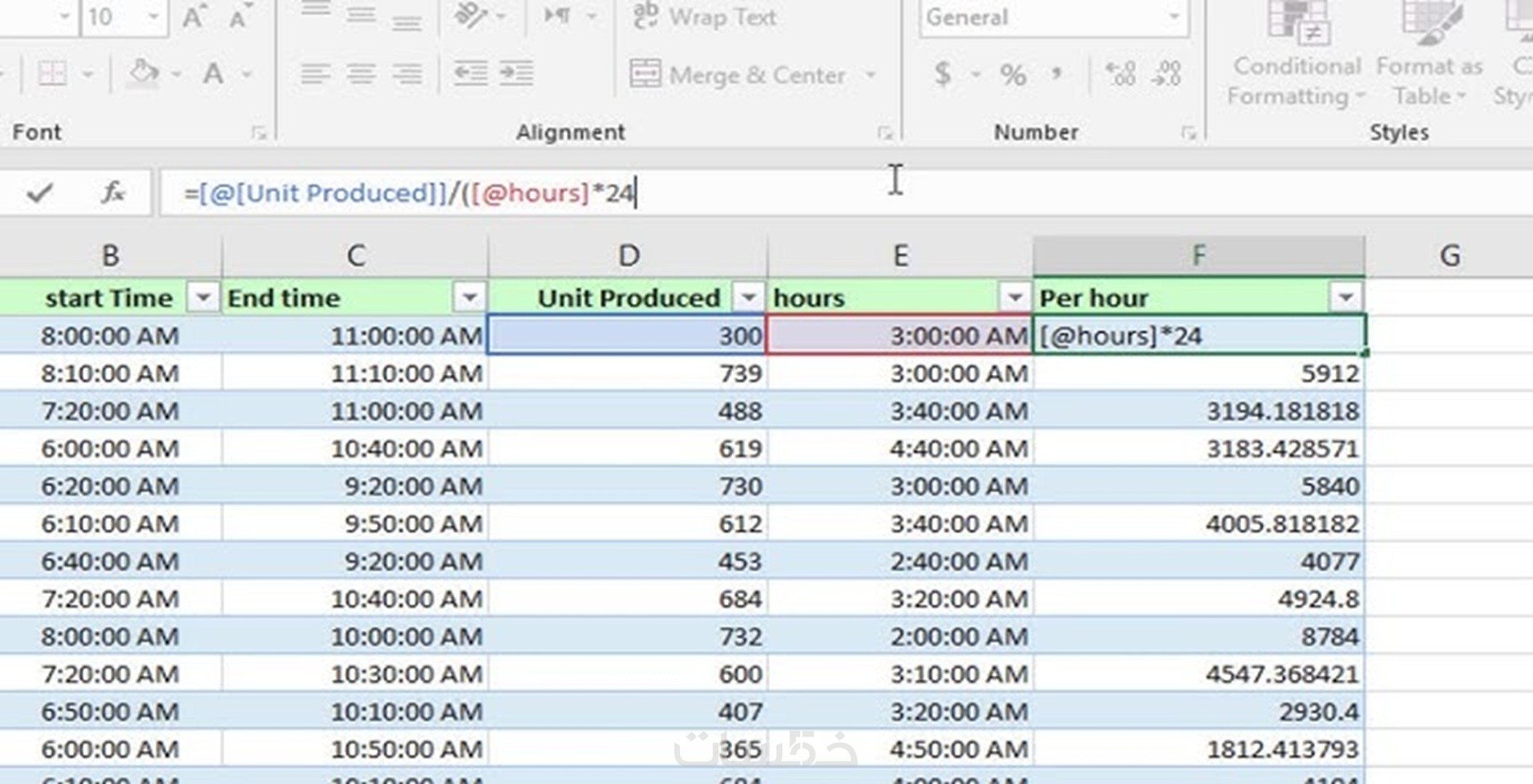Click the Increase Indent icon
Image resolution: width=1533 pixels, height=784 pixels.
click(516, 74)
